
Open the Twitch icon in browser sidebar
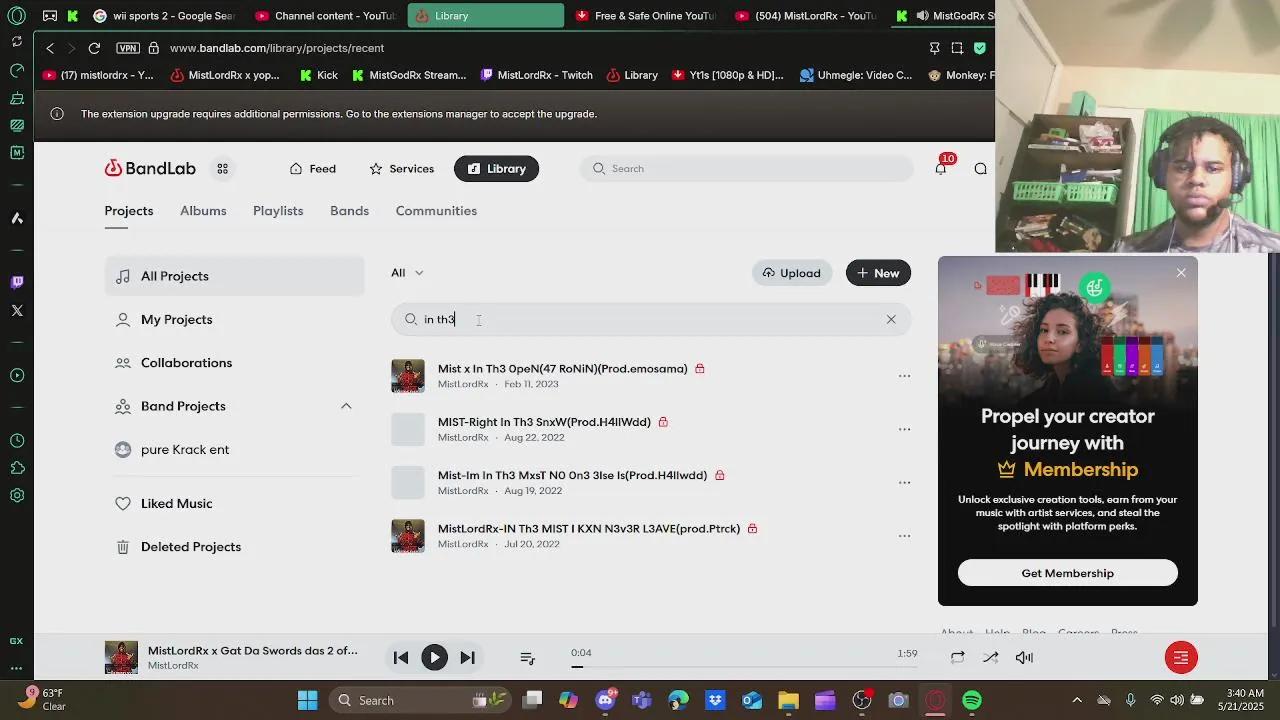[17, 283]
